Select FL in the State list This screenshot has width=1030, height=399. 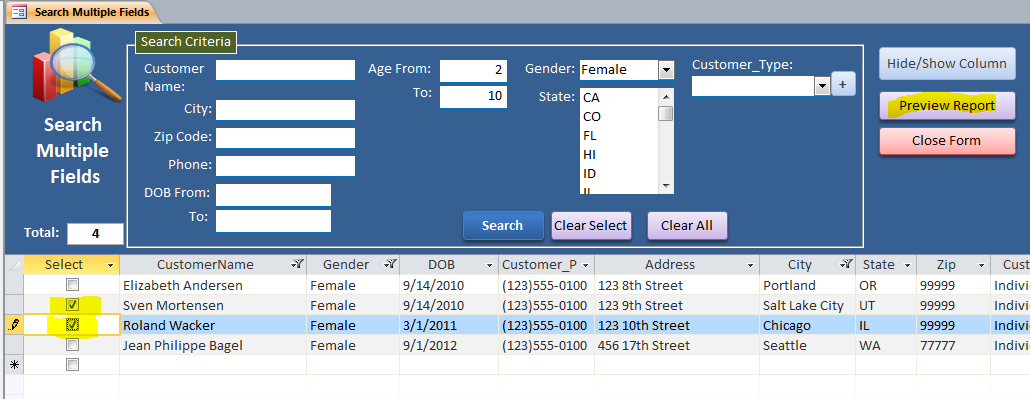coord(619,136)
